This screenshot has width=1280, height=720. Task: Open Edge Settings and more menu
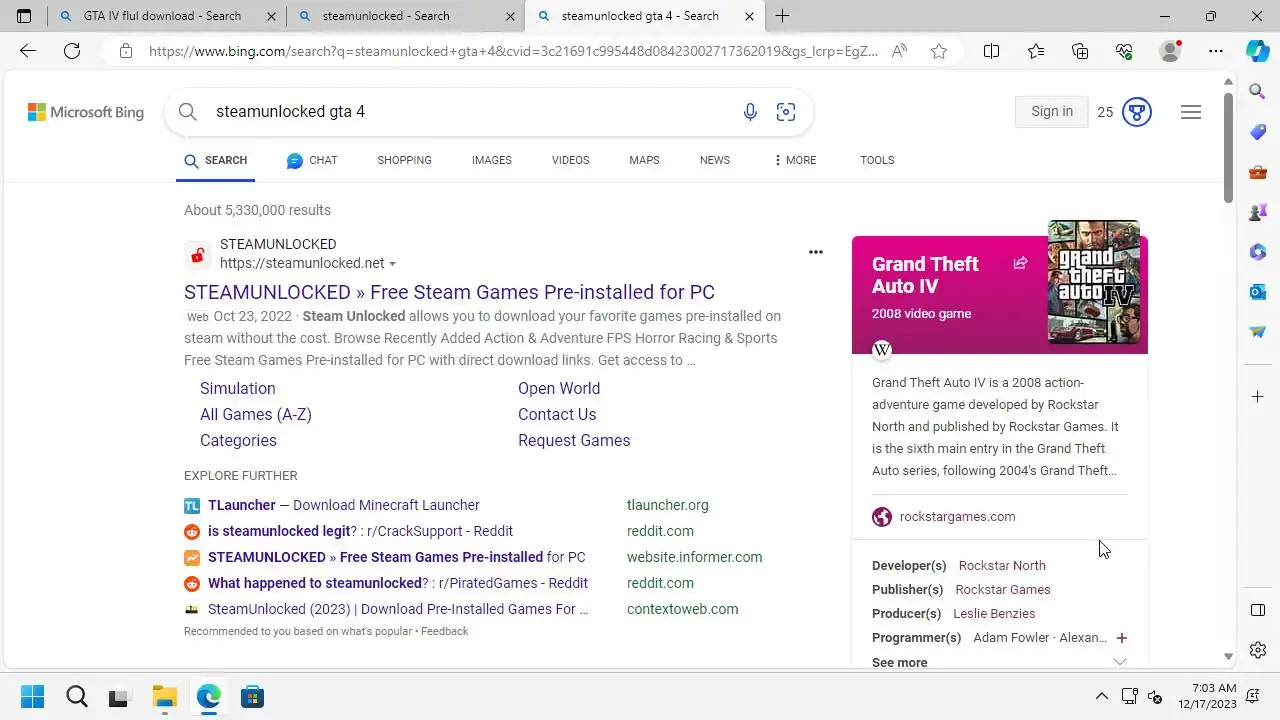tap(1215, 51)
